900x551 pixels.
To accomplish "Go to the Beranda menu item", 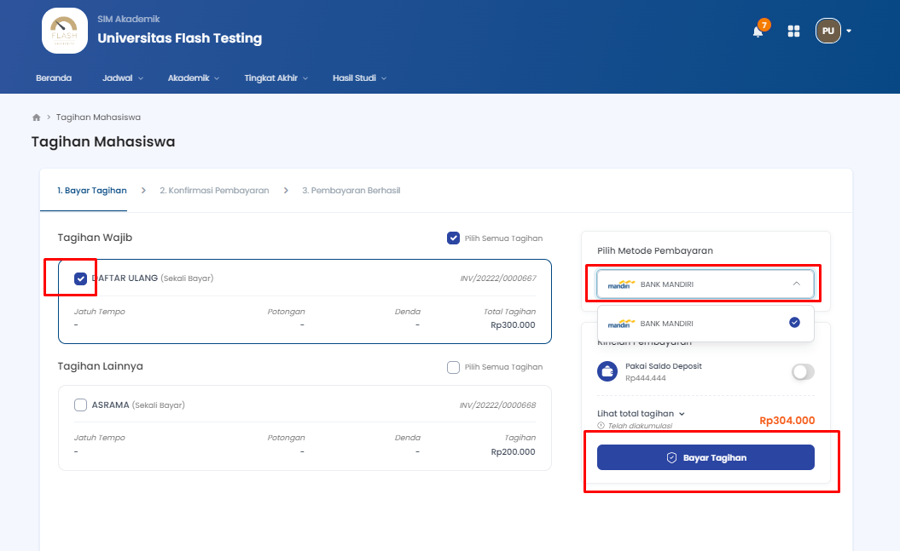I will pyautogui.click(x=54, y=78).
